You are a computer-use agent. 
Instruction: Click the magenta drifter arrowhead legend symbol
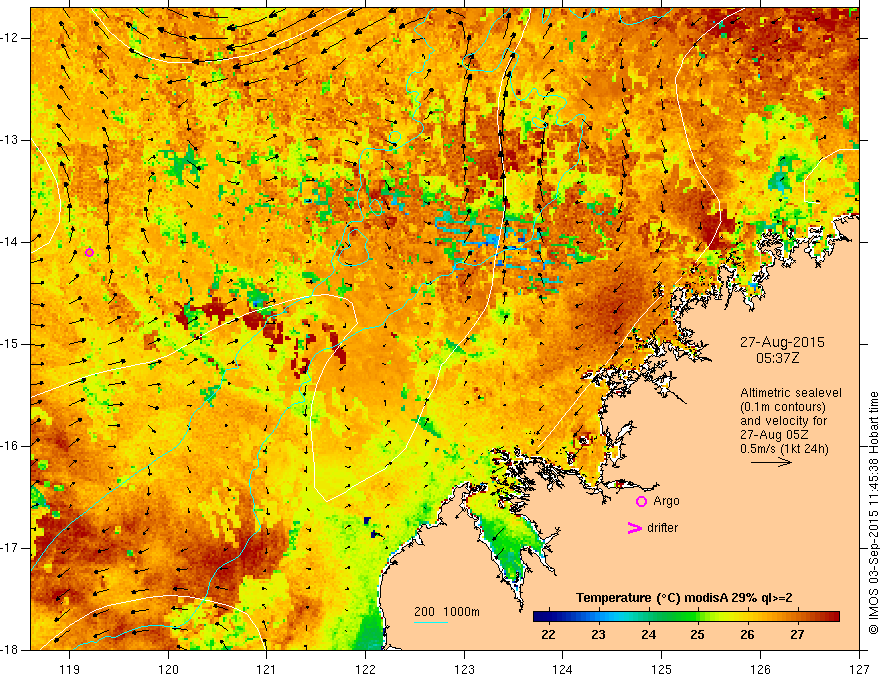coord(634,528)
